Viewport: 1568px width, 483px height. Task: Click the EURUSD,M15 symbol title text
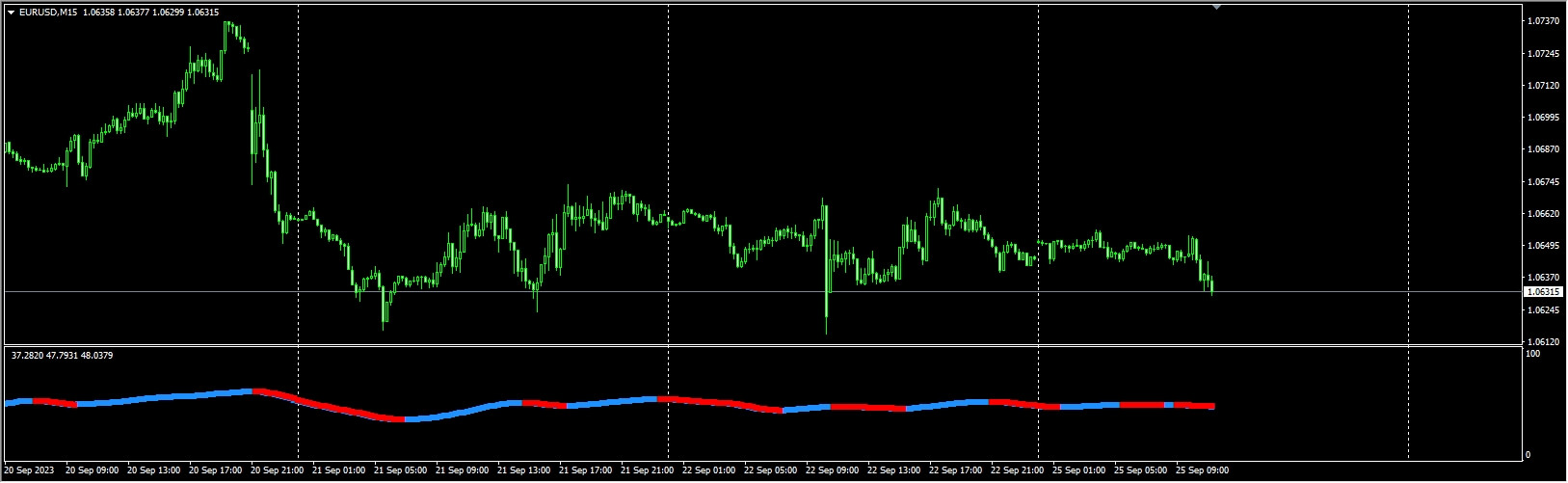48,13
